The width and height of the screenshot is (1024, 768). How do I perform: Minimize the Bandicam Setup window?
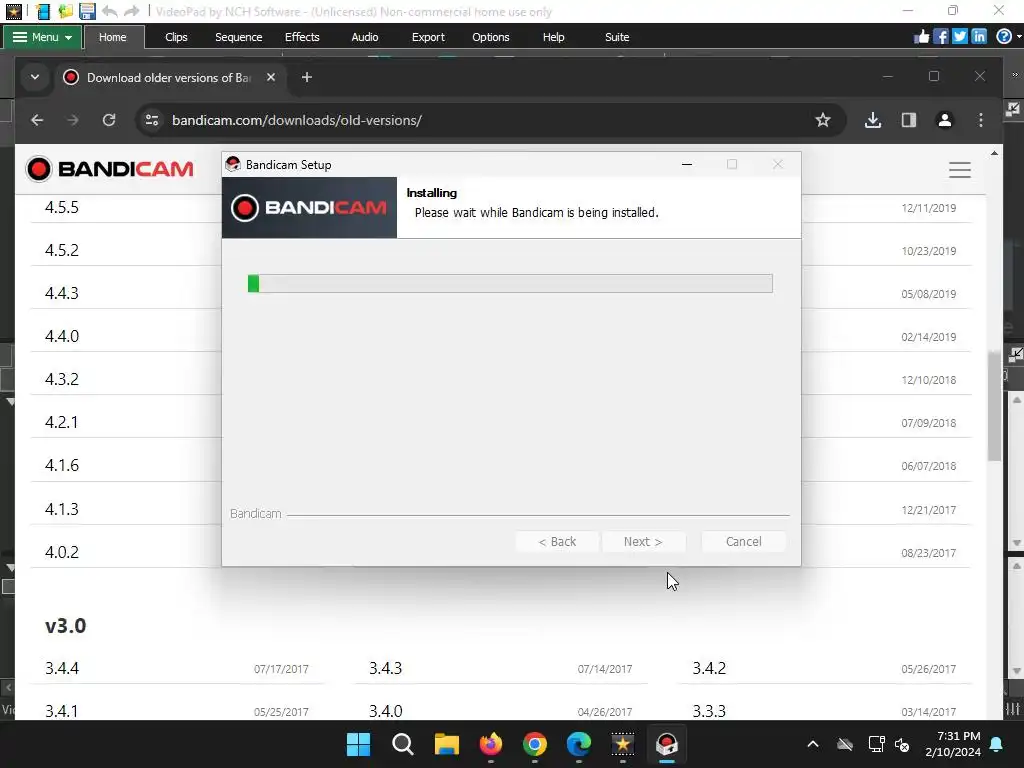click(x=686, y=165)
